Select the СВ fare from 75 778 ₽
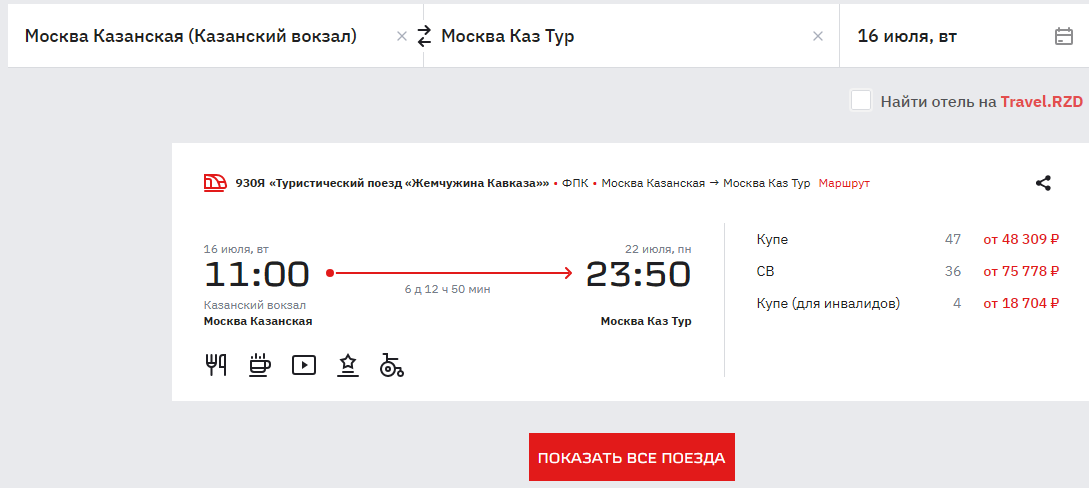Viewport: 1089px width, 488px height. tap(908, 271)
